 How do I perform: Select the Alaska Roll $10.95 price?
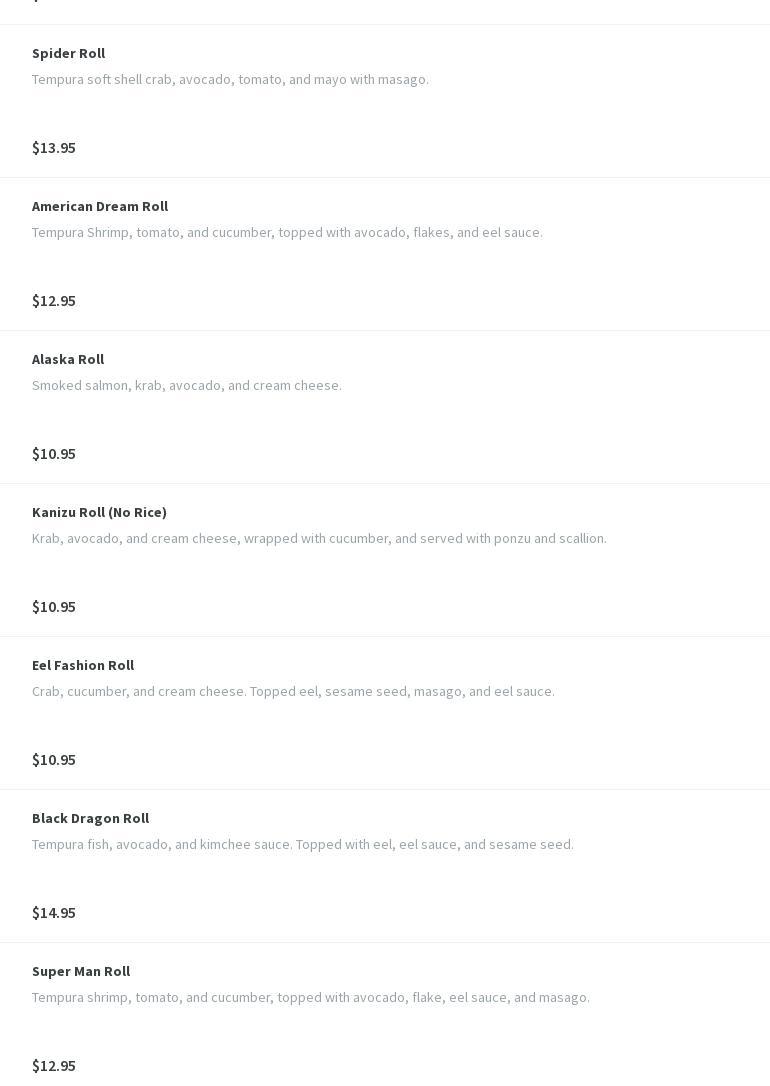click(54, 453)
